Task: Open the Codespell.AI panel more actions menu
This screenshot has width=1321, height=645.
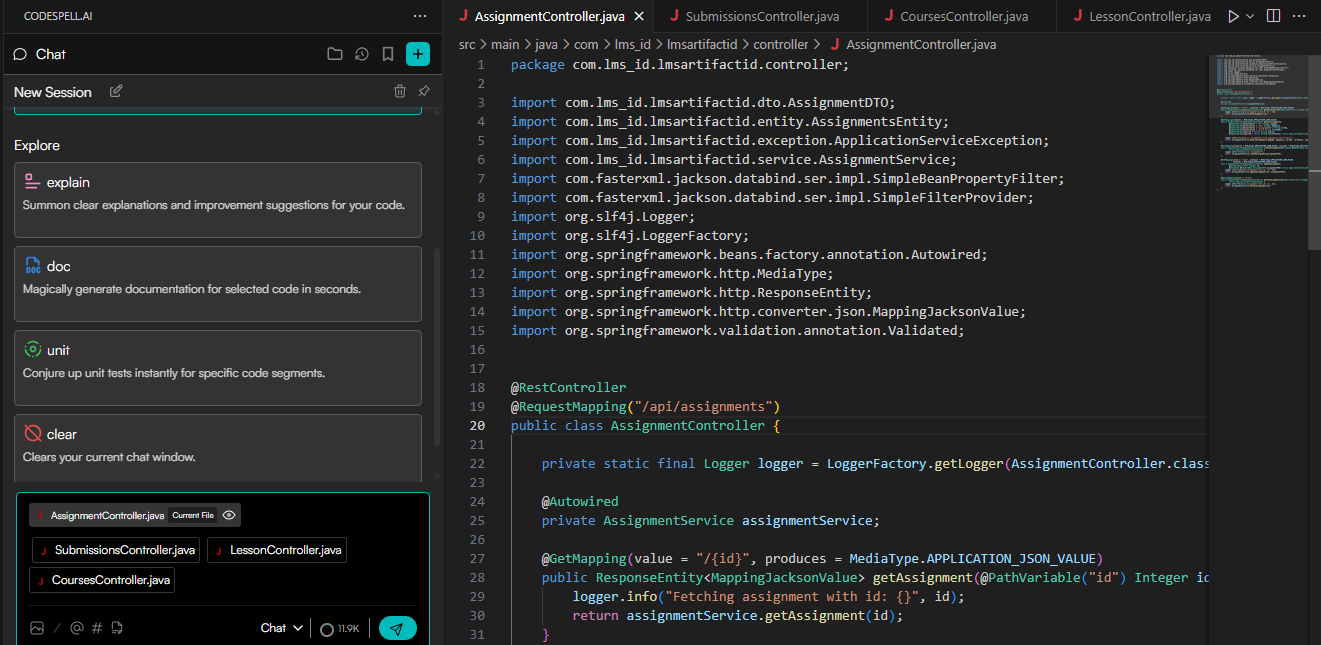Action: 420,16
